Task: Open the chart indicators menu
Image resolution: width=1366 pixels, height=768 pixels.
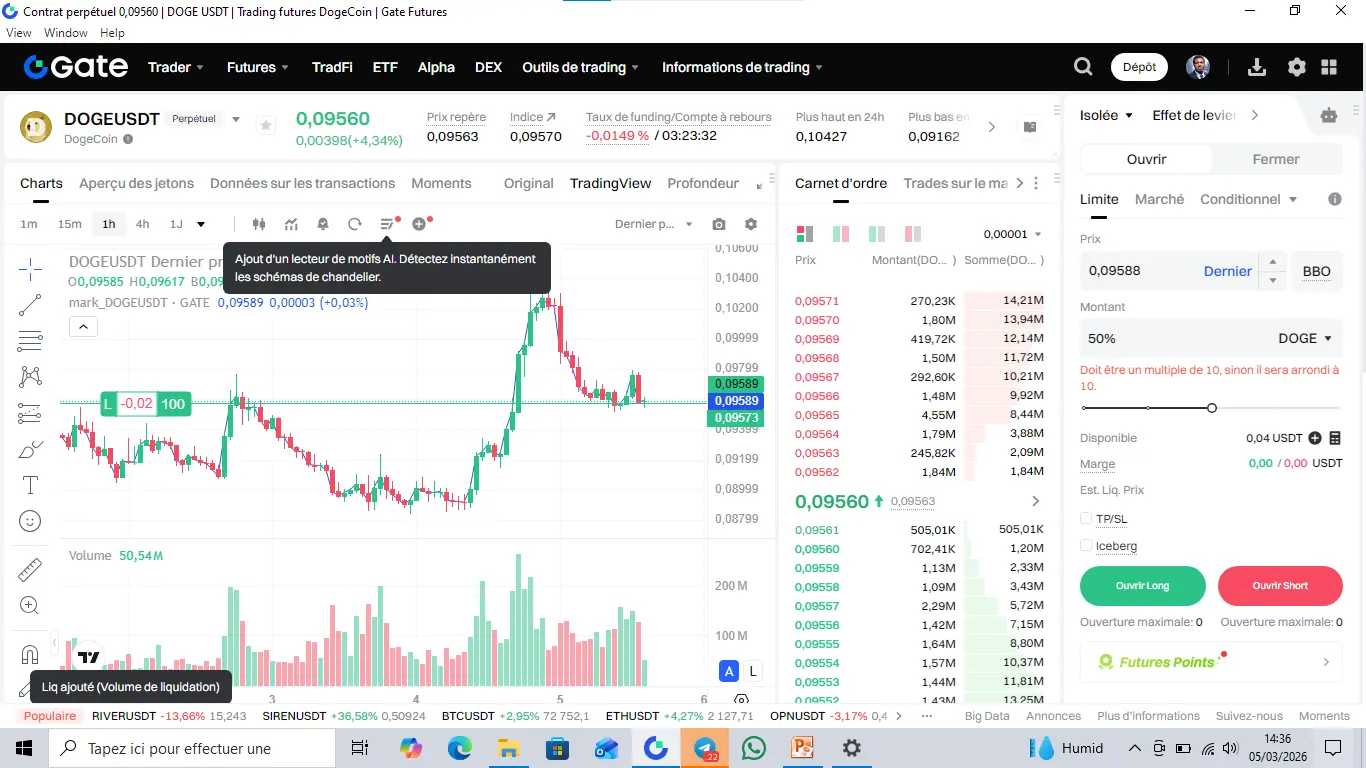Action: [291, 224]
